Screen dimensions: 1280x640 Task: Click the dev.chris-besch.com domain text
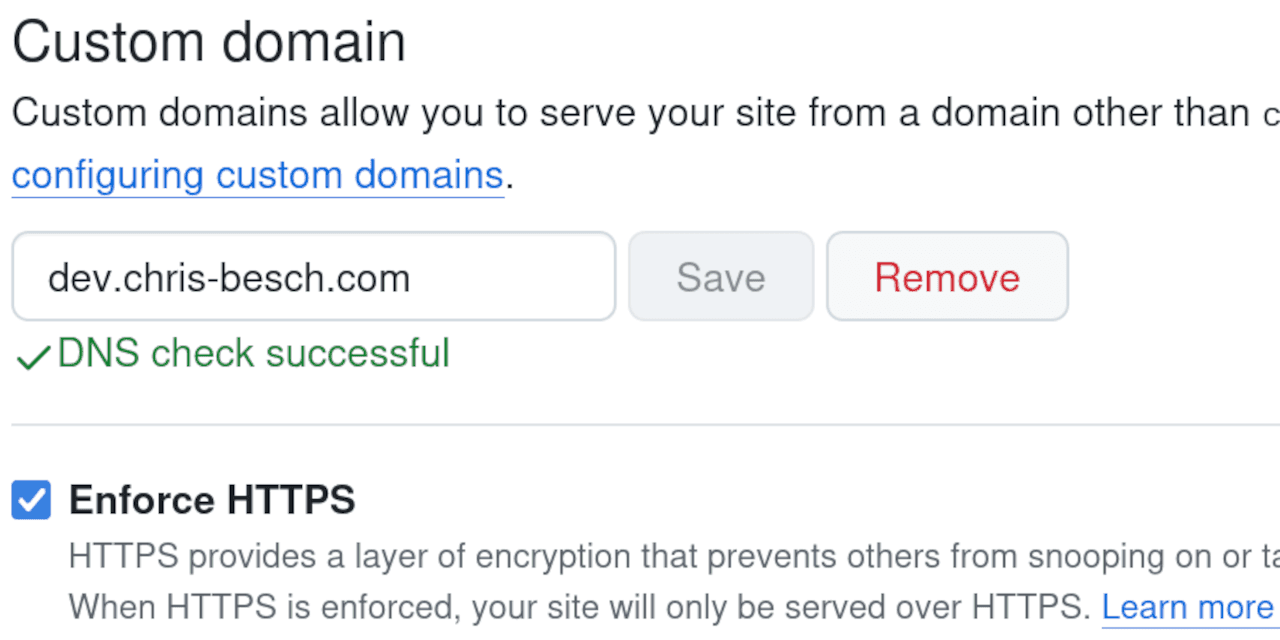click(229, 278)
